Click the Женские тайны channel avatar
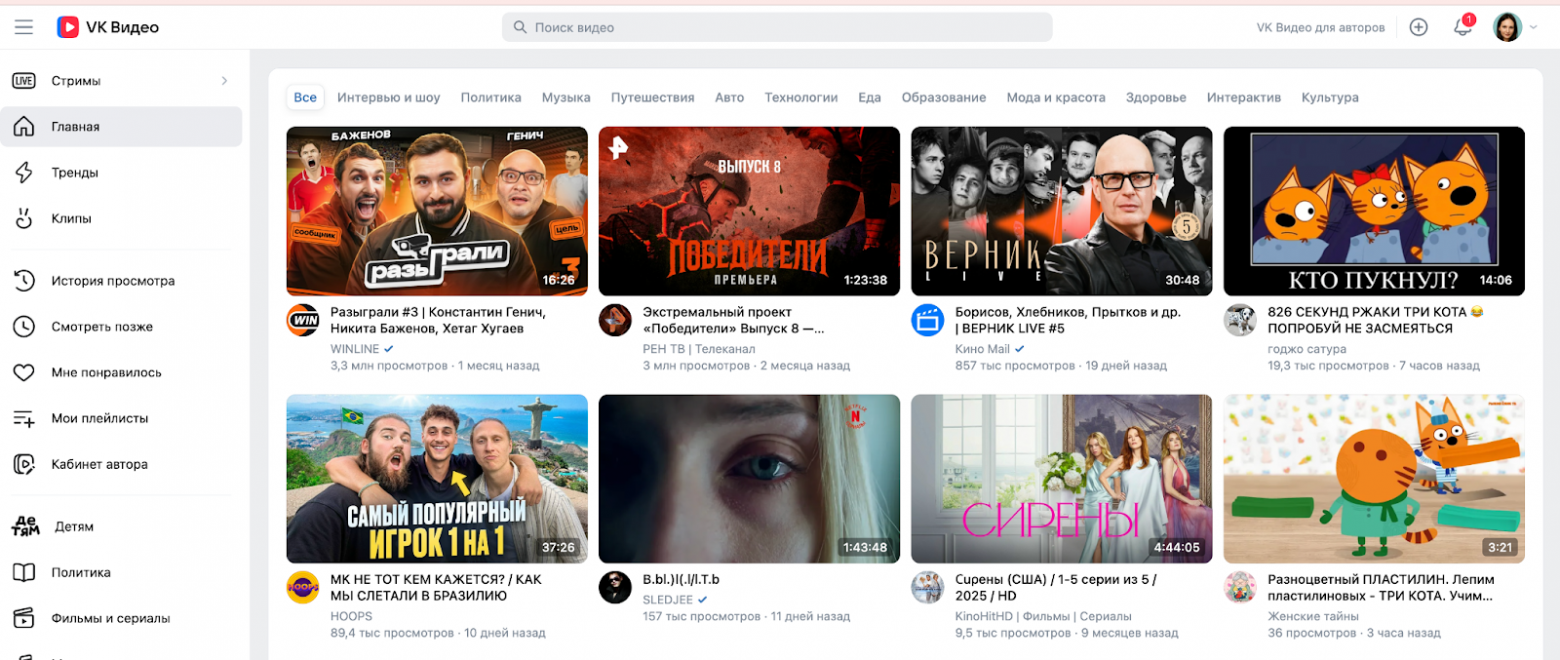 click(x=1239, y=587)
